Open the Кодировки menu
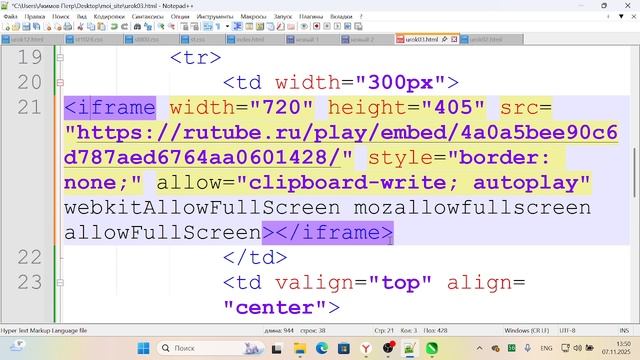The width and height of the screenshot is (640, 360). (109, 16)
